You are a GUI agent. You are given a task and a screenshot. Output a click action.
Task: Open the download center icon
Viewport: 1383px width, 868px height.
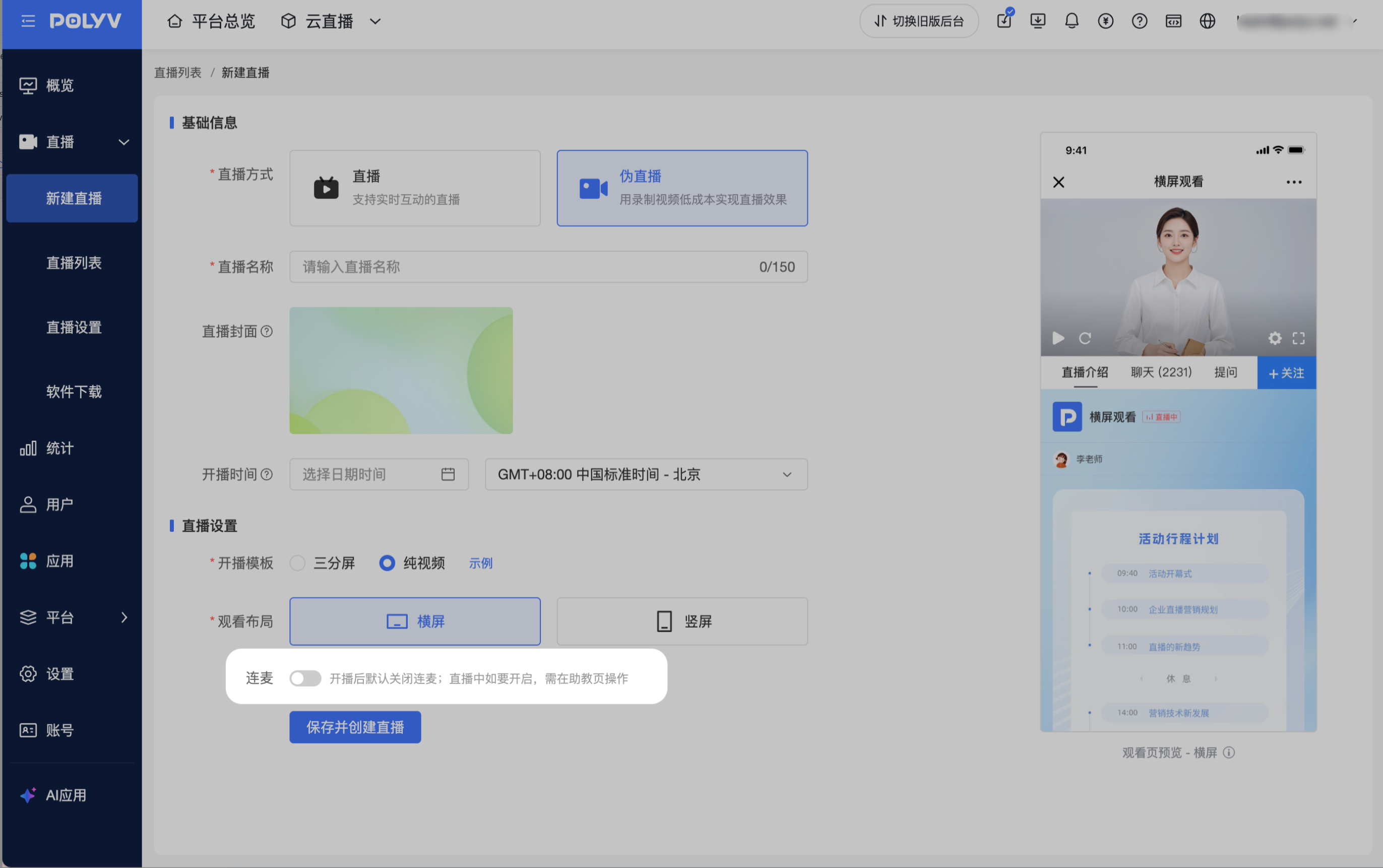coord(1038,21)
